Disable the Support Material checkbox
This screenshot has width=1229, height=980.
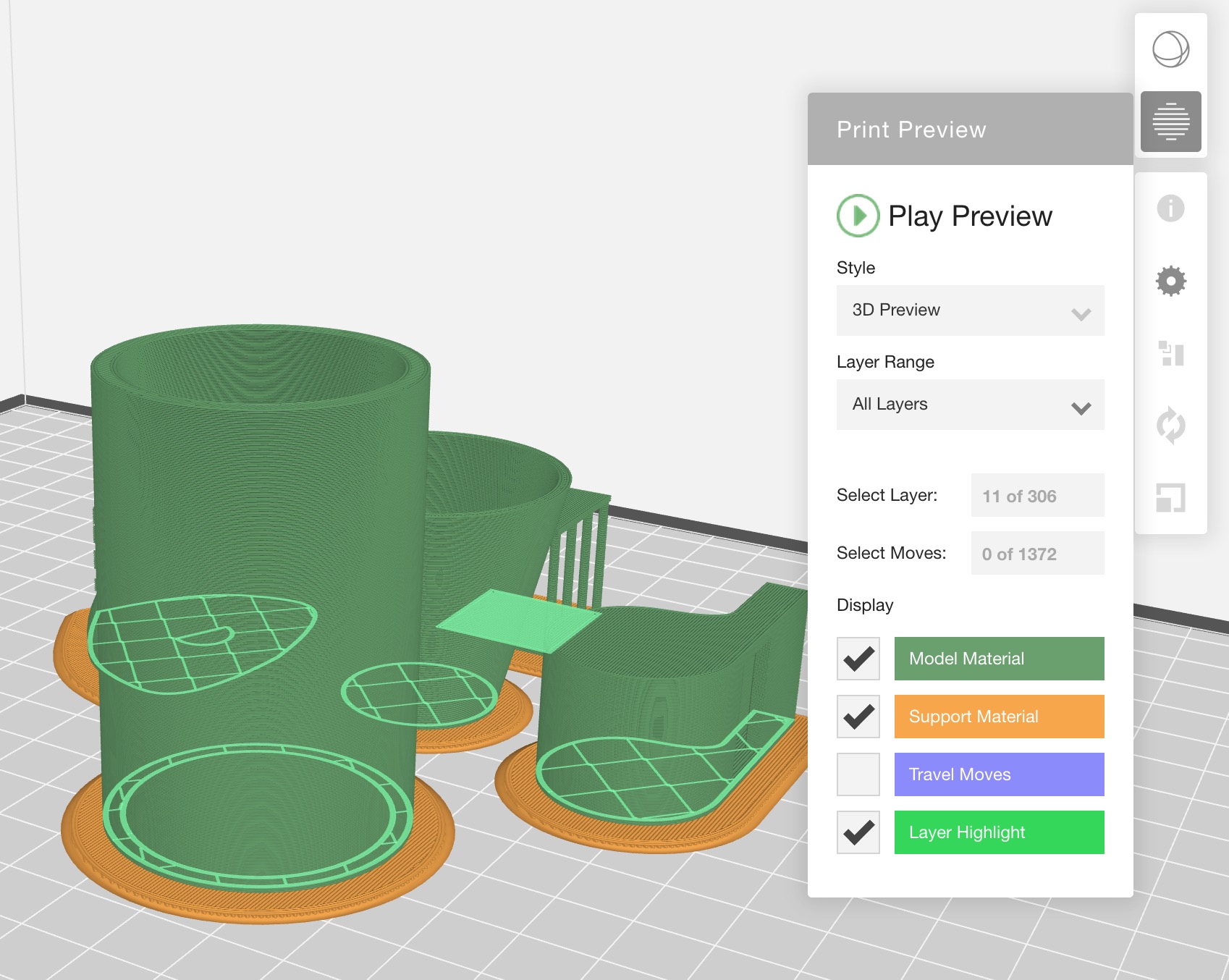(x=858, y=717)
